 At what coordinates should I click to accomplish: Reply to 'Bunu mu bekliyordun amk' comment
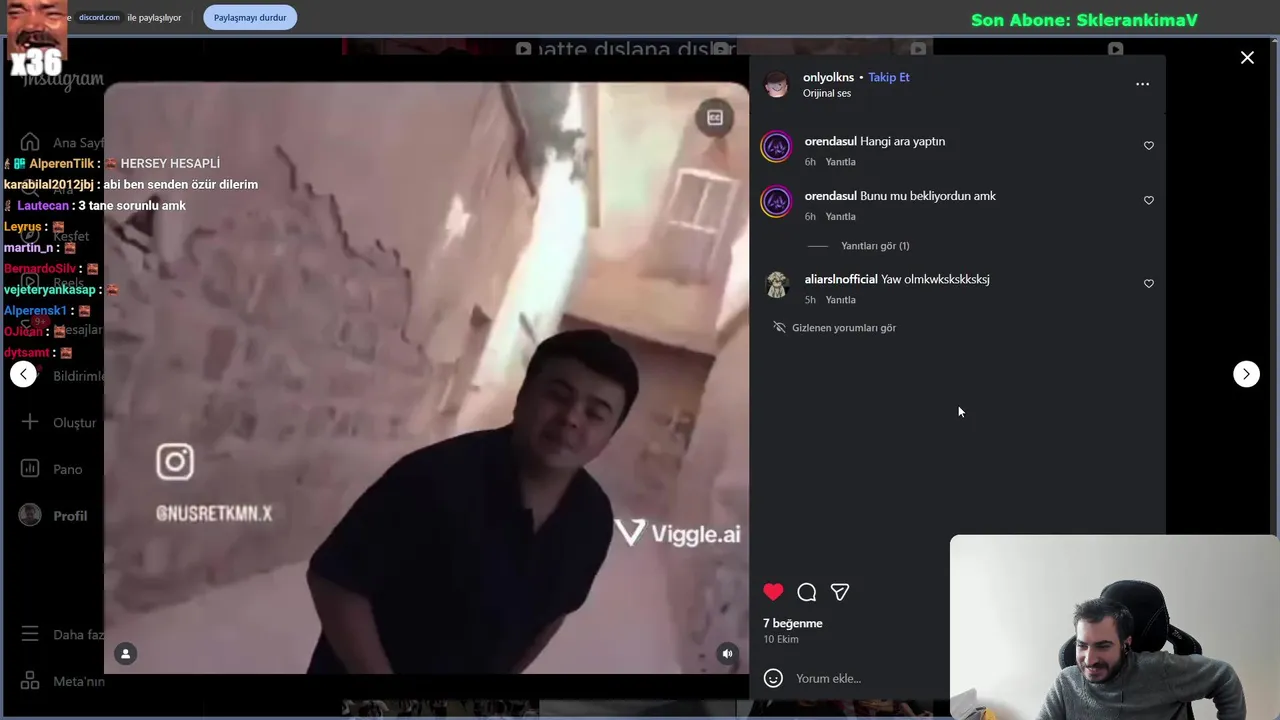pyautogui.click(x=840, y=216)
